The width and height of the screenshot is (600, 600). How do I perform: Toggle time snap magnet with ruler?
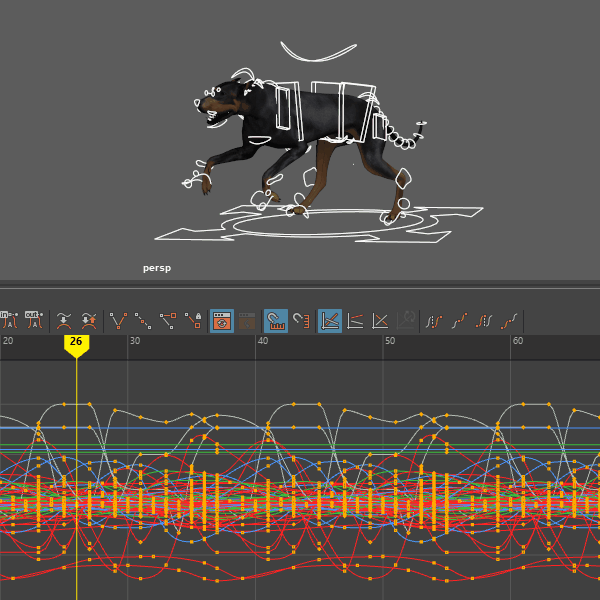point(276,321)
